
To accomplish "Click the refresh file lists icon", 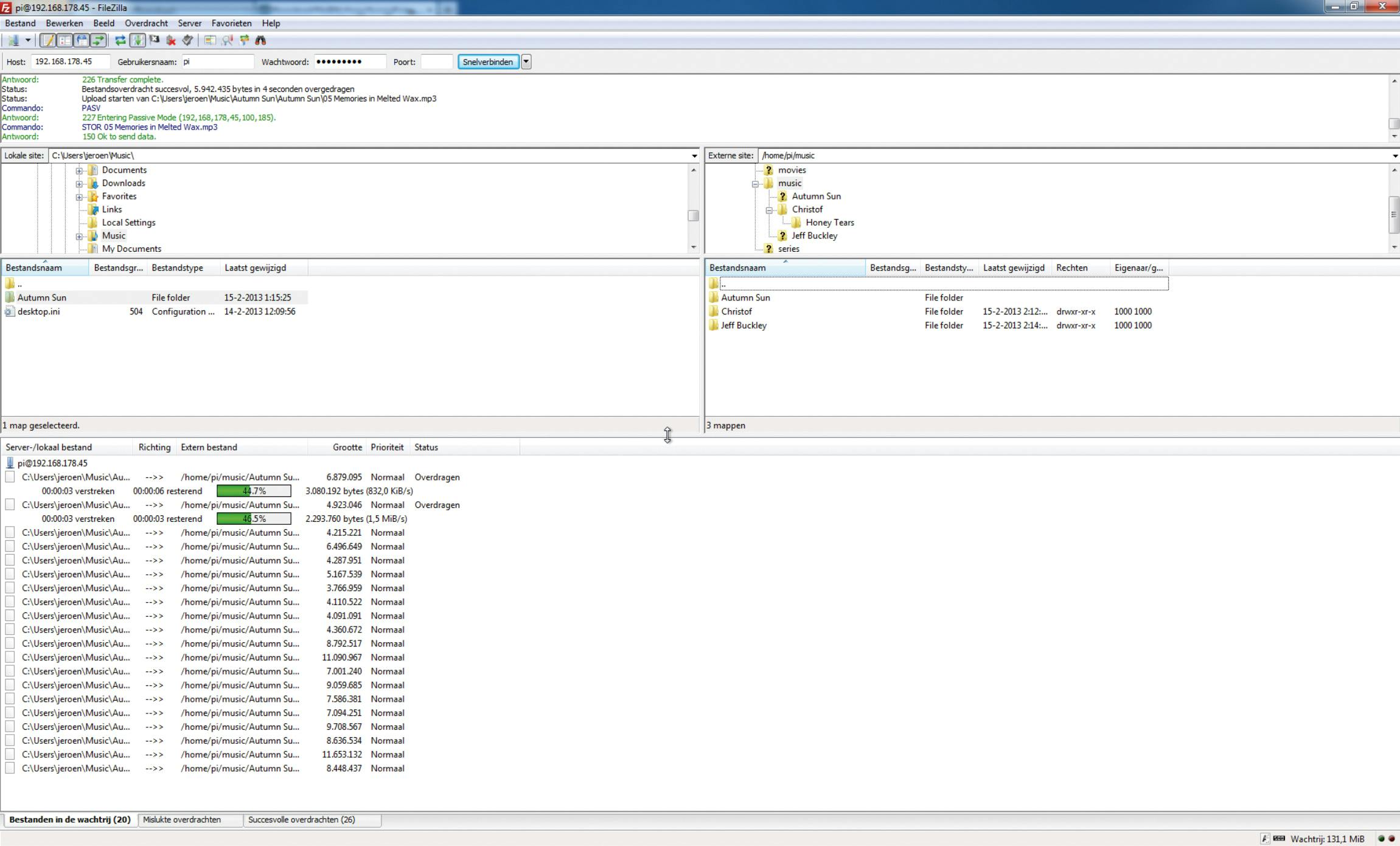I will click(x=120, y=40).
